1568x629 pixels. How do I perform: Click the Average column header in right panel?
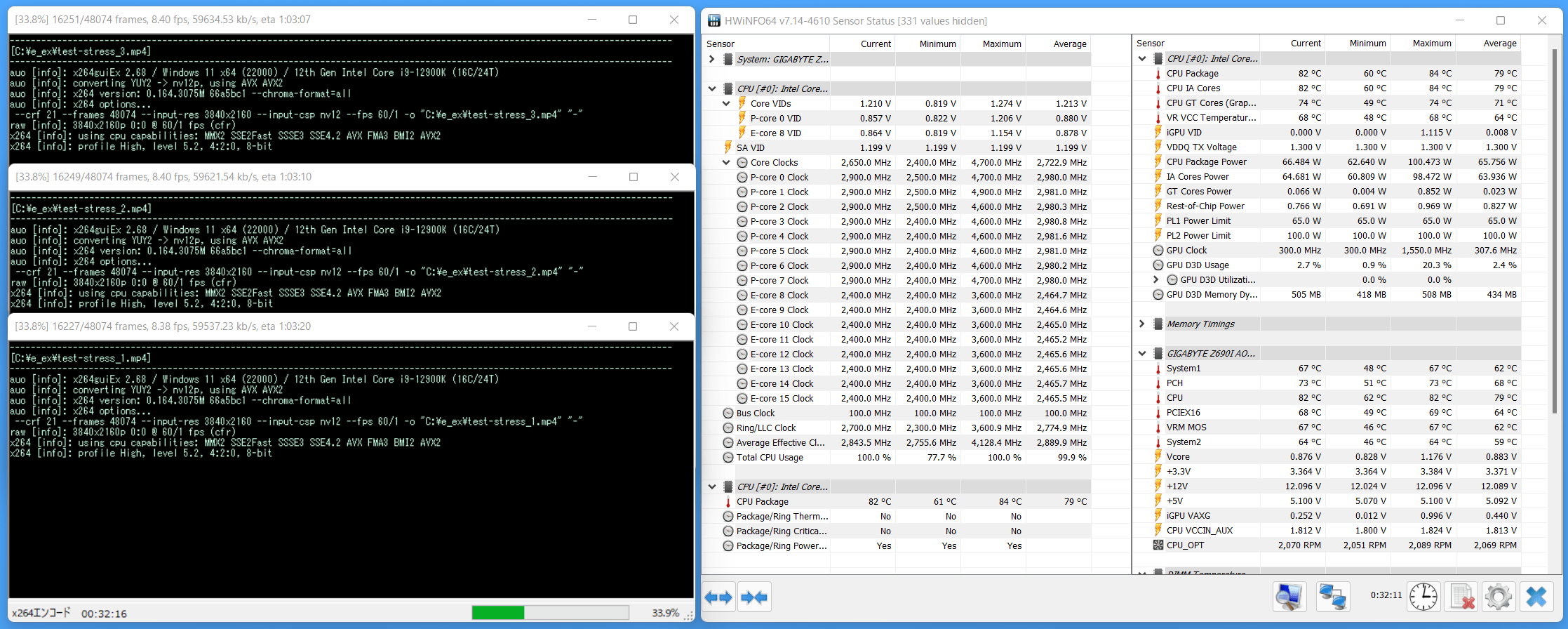pos(1488,43)
